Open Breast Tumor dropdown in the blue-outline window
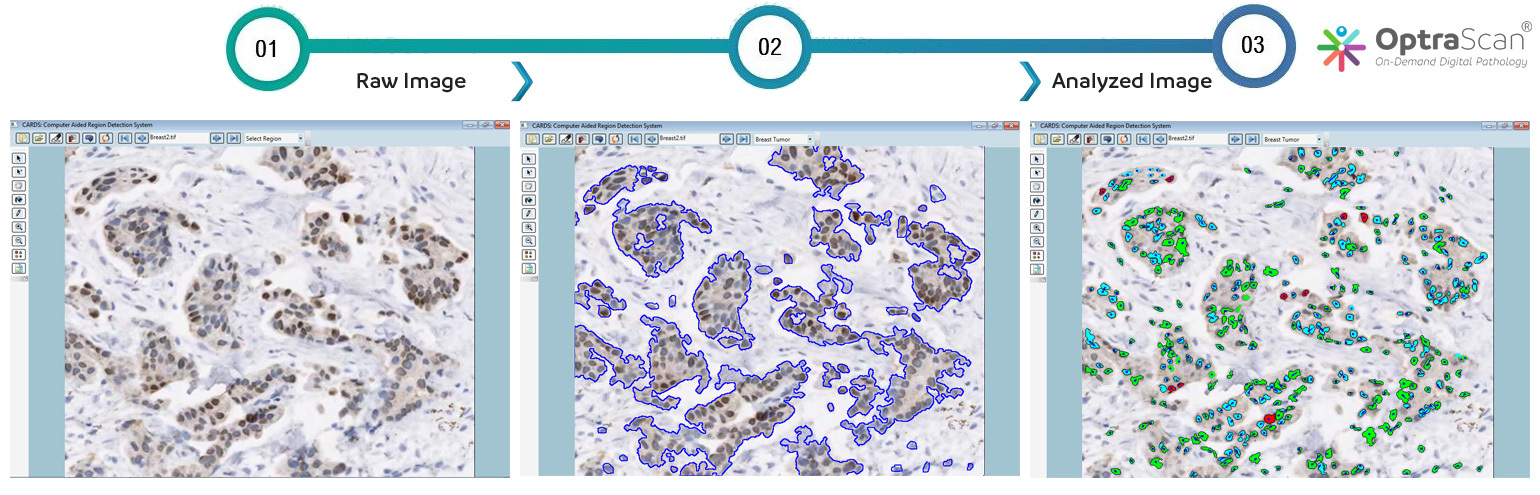1540x495 pixels. (784, 139)
